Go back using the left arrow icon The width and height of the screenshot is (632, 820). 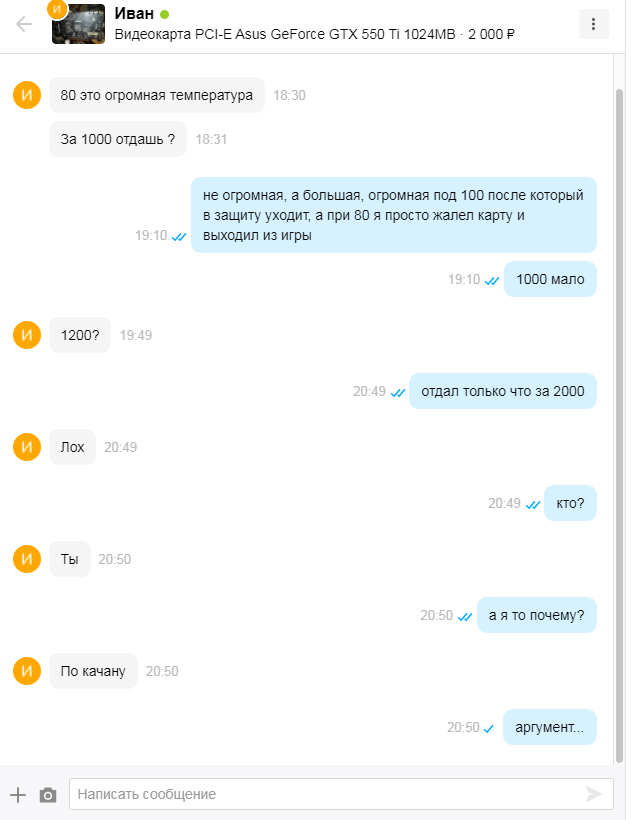click(x=24, y=24)
